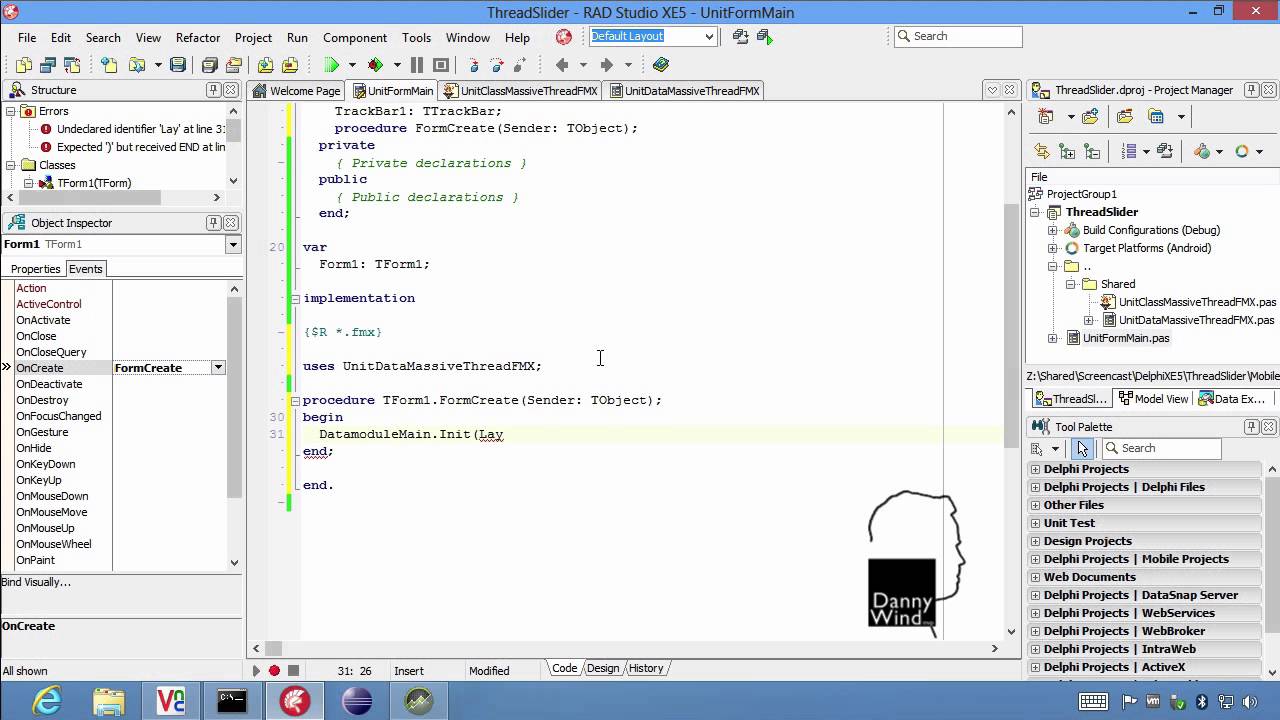Open the OnCreate event value dropdown

pos(218,368)
